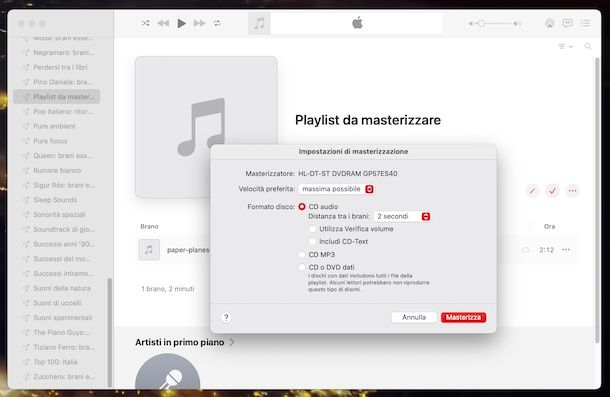Open the playlist more options ellipsis button
The height and width of the screenshot is (397, 610).
tap(572, 191)
